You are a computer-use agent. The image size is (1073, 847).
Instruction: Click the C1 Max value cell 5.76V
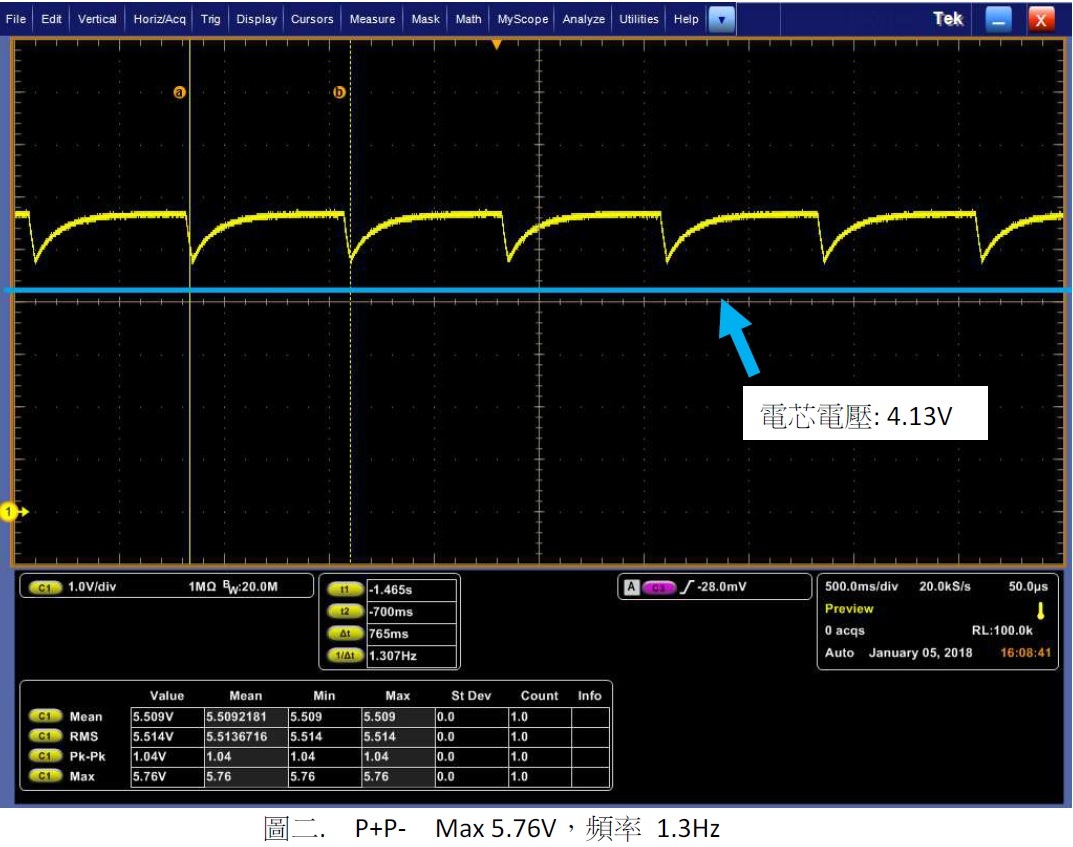[x=166, y=777]
